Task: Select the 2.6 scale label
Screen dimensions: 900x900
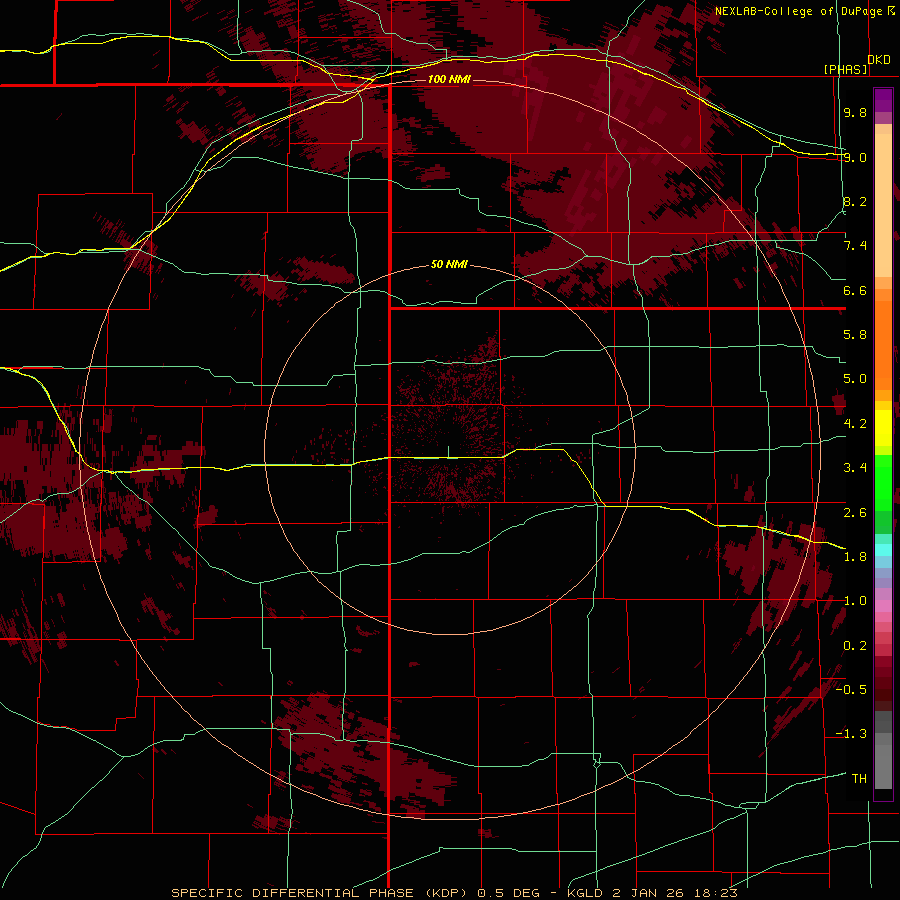Action: [x=855, y=513]
